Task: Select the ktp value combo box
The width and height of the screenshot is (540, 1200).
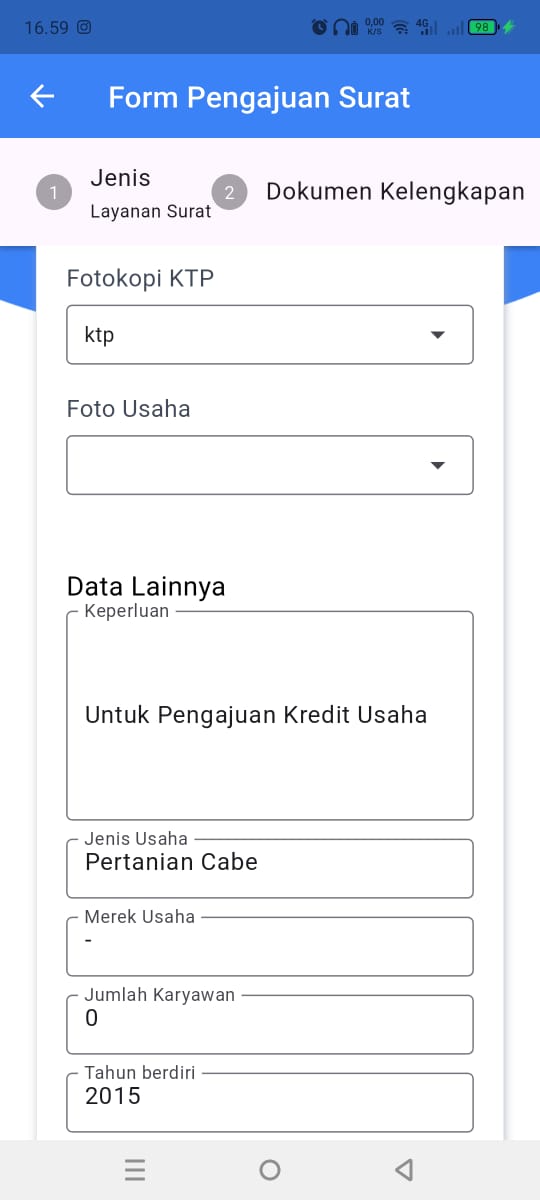Action: coord(270,335)
